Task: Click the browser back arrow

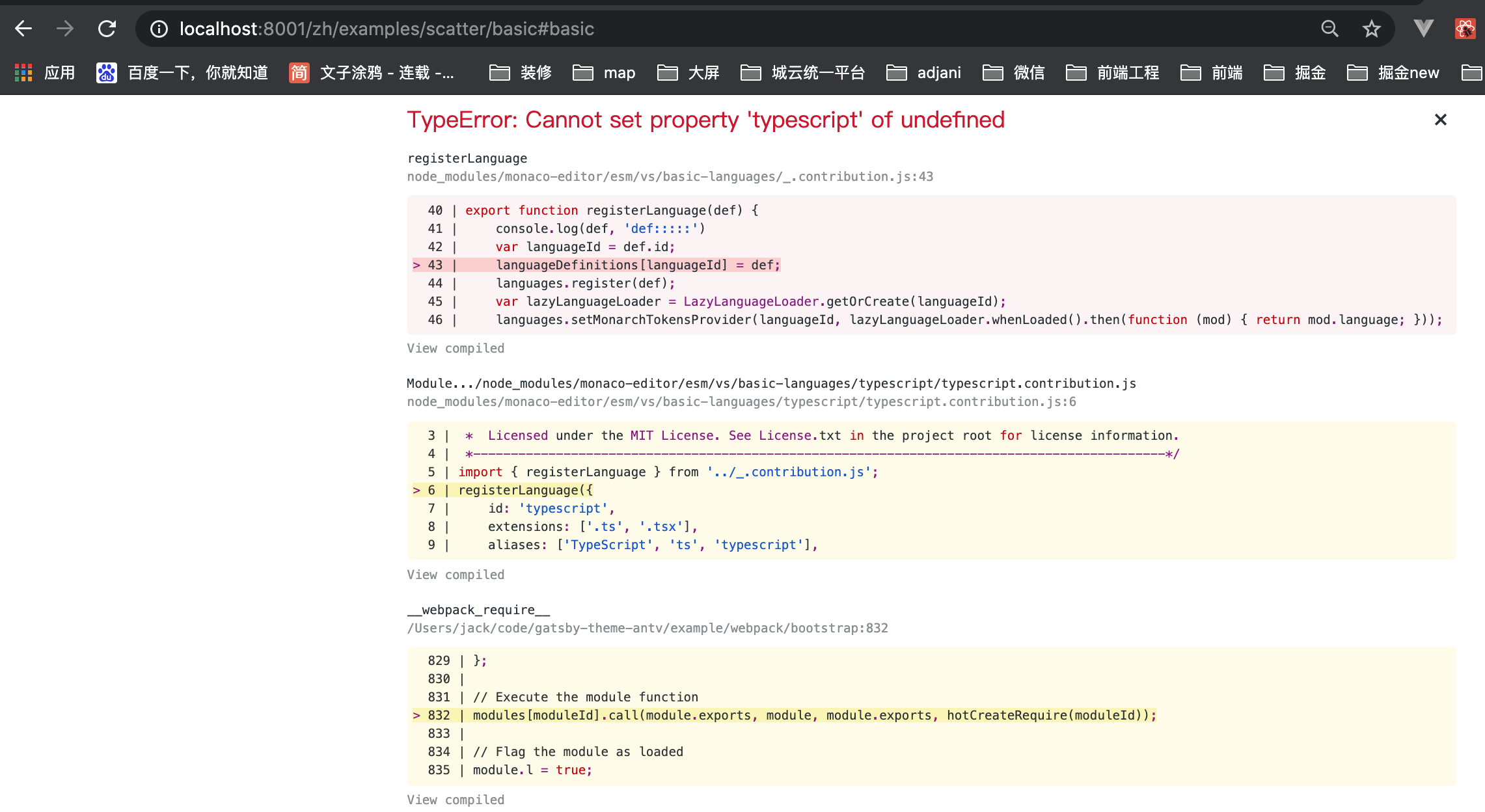Action: pos(23,29)
